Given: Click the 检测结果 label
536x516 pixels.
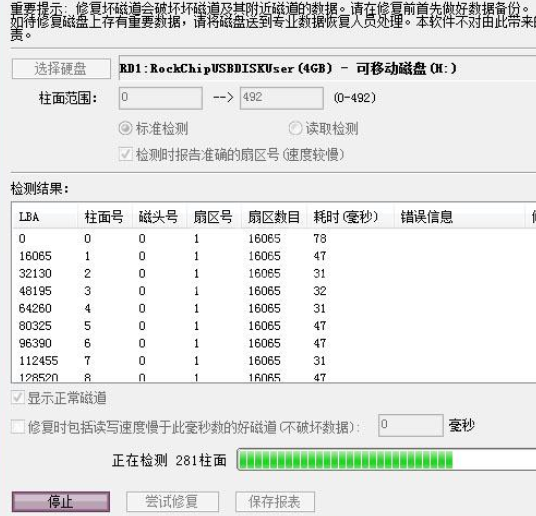Looking at the screenshot, I should 40,188.
